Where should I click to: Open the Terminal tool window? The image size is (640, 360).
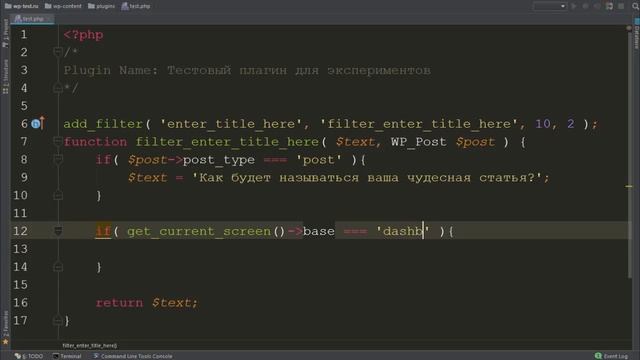[x=67, y=356]
